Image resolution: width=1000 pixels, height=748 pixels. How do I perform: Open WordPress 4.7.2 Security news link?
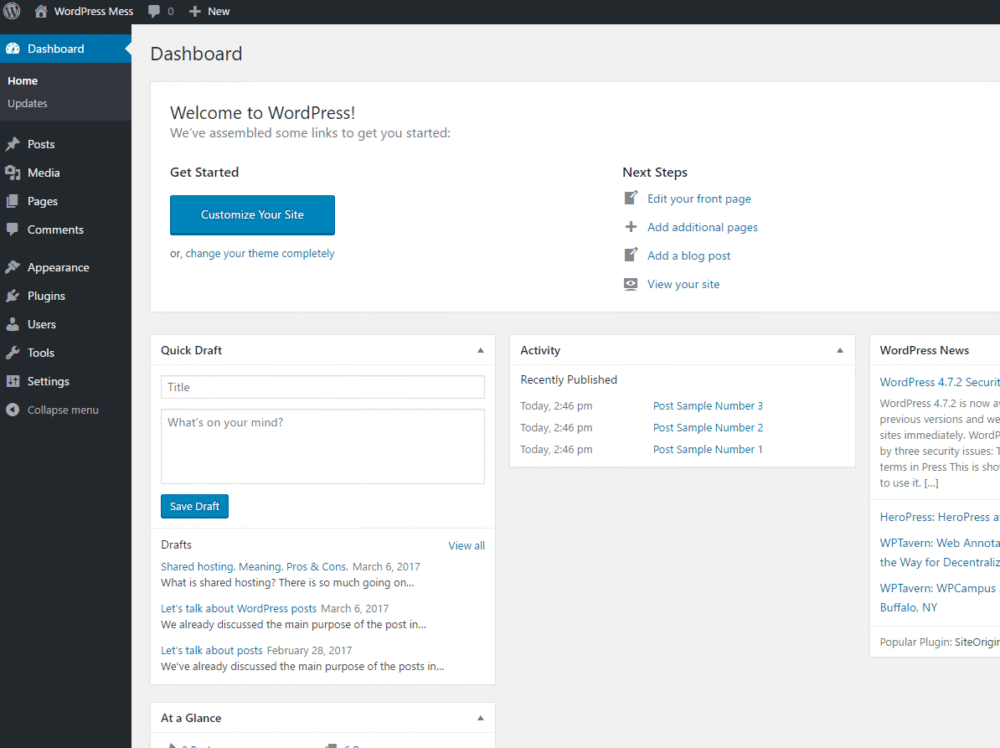[939, 382]
